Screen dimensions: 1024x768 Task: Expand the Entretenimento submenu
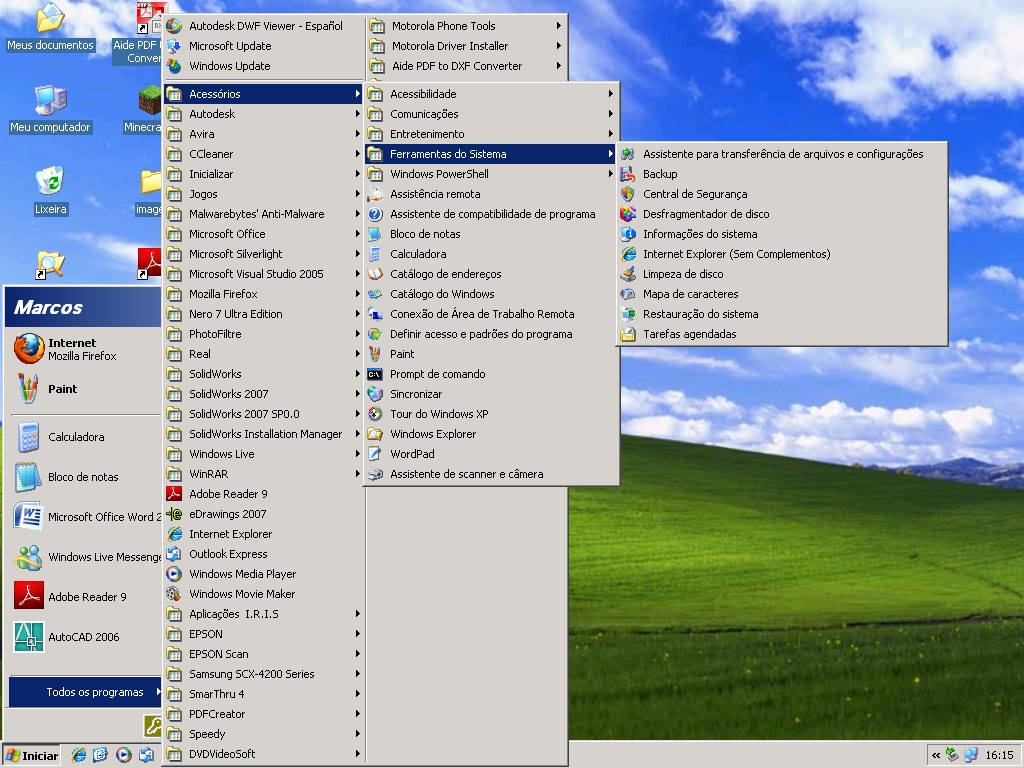pyautogui.click(x=491, y=134)
